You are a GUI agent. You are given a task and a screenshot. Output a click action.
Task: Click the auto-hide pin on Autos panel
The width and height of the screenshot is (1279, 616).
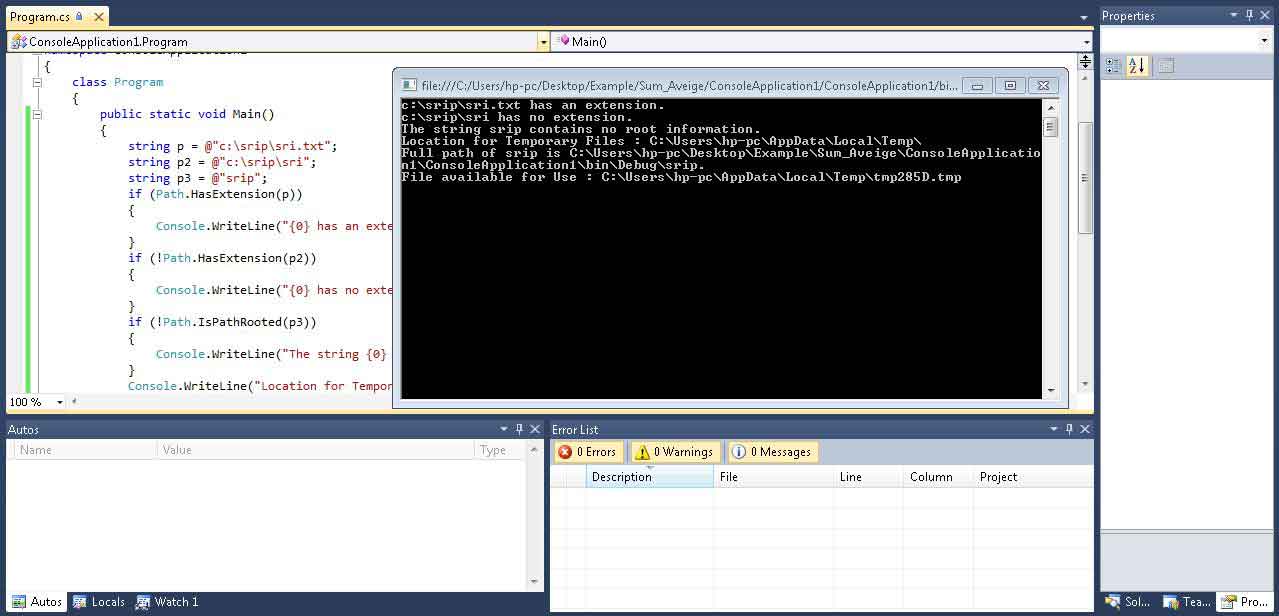[519, 429]
